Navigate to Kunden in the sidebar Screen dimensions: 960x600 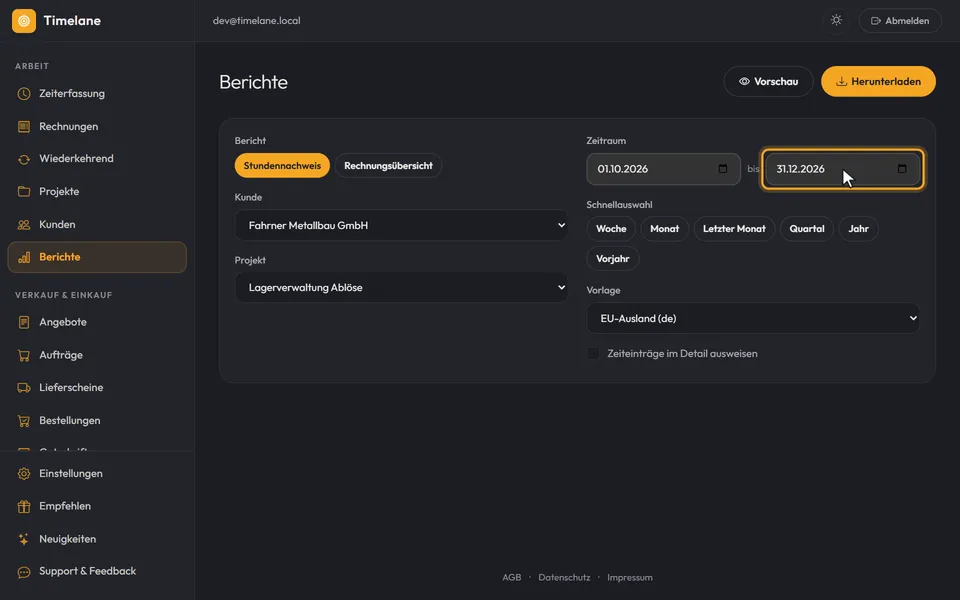point(97,225)
